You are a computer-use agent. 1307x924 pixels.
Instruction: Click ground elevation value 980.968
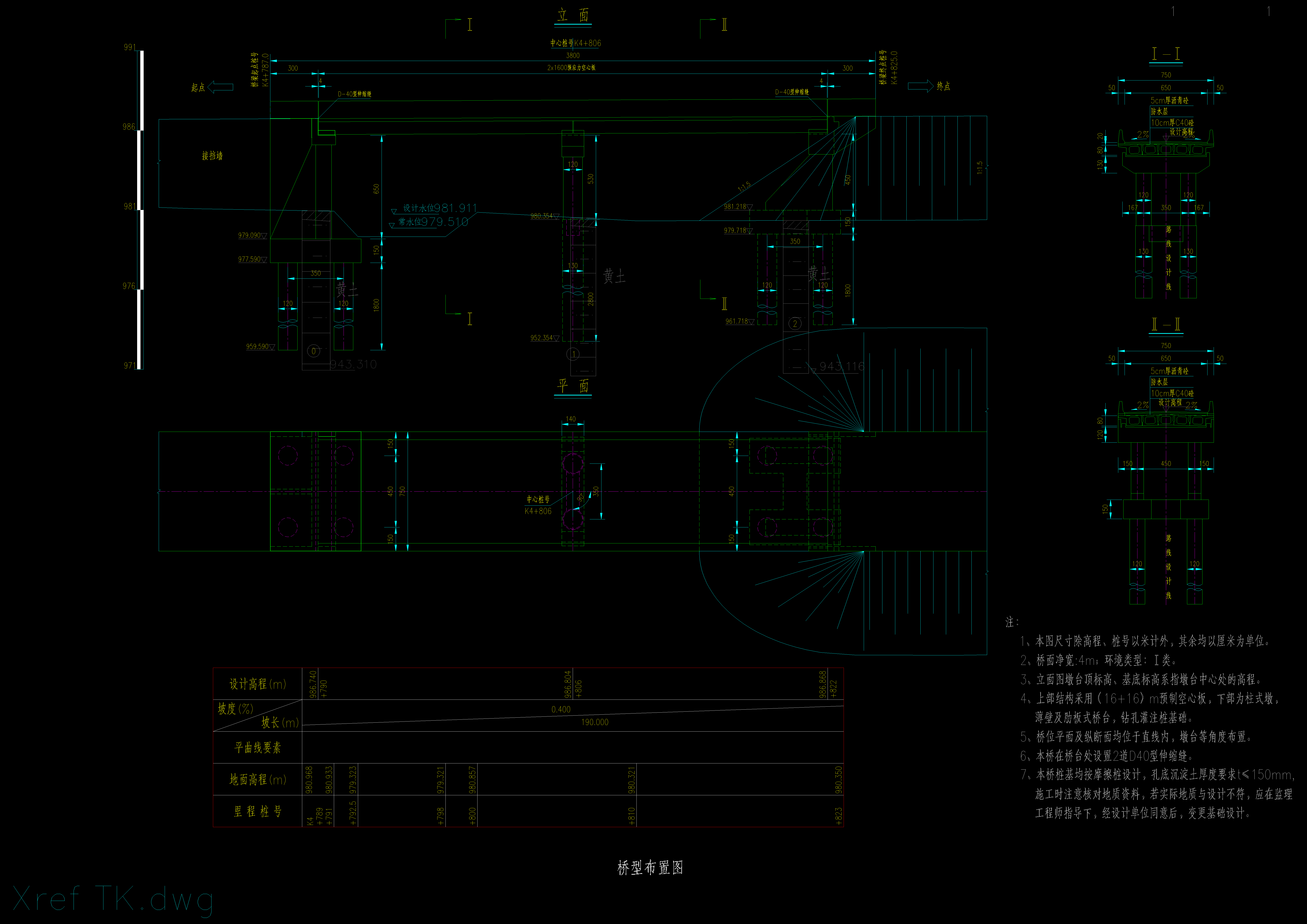click(x=309, y=780)
